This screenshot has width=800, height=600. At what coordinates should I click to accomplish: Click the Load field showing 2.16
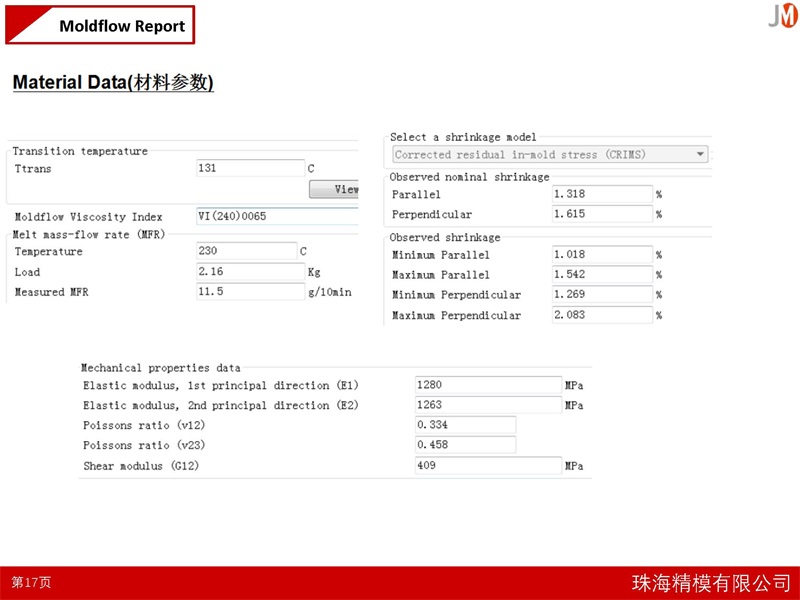(x=251, y=271)
